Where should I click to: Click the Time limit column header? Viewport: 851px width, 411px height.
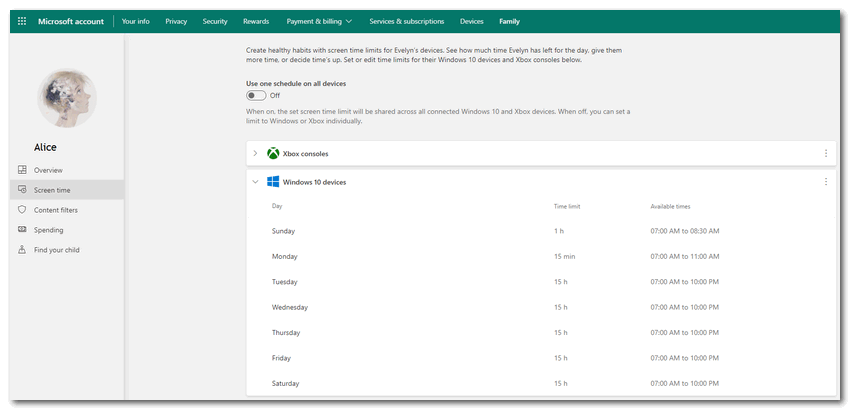(567, 206)
